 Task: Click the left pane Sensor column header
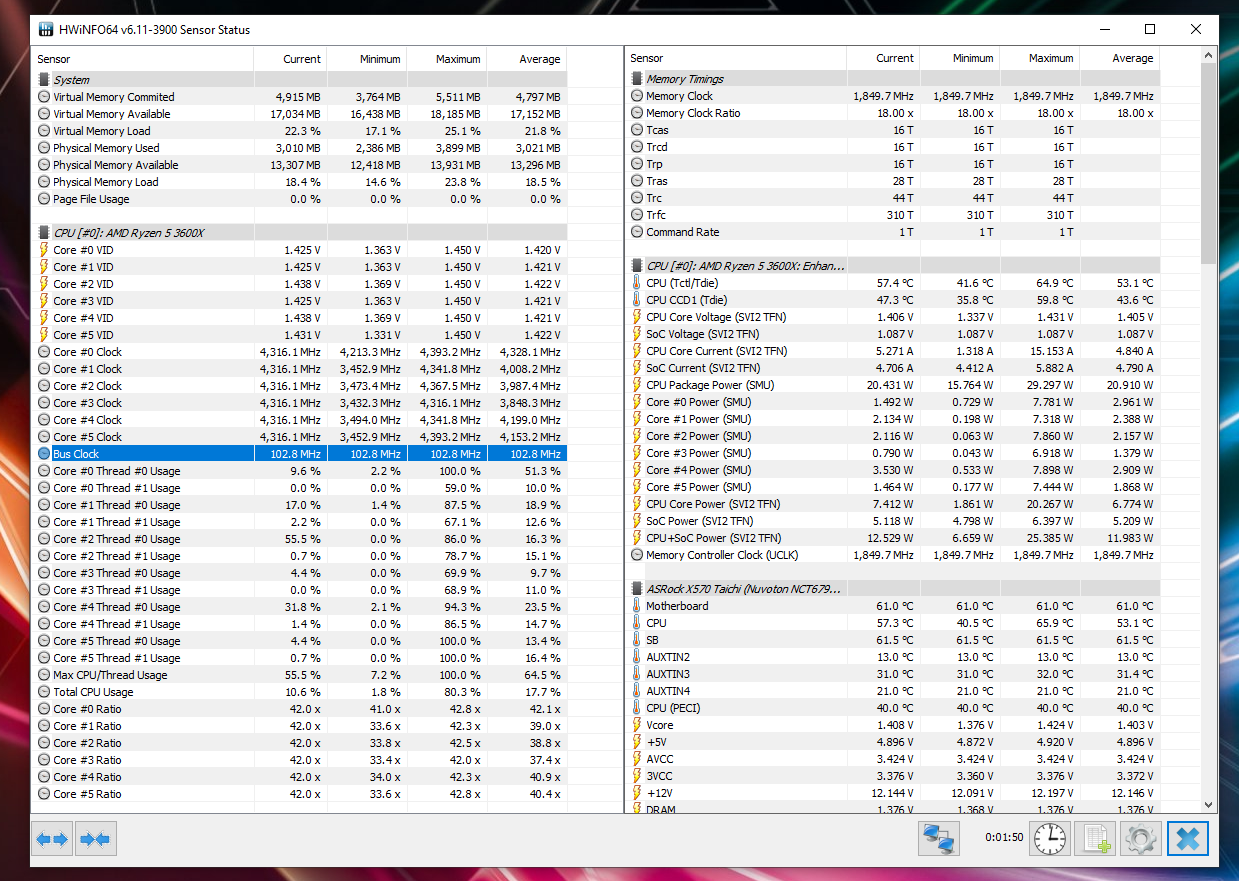click(142, 59)
